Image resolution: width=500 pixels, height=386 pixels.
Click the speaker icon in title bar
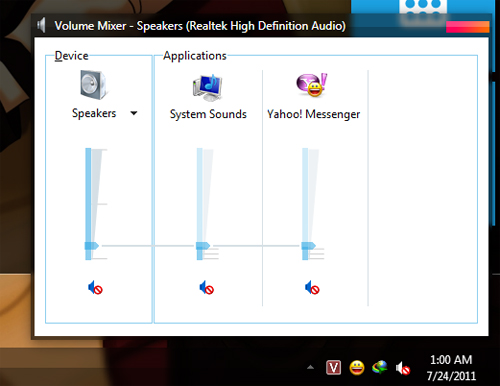[41, 25]
